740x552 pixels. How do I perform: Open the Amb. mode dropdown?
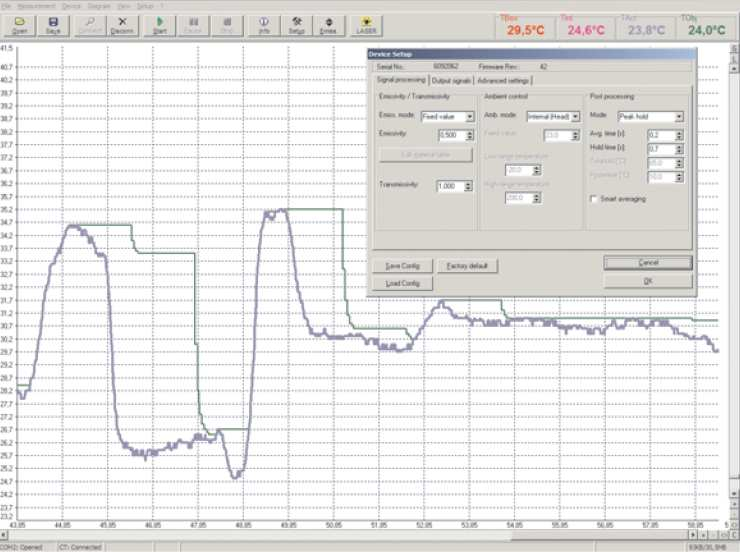[575, 116]
